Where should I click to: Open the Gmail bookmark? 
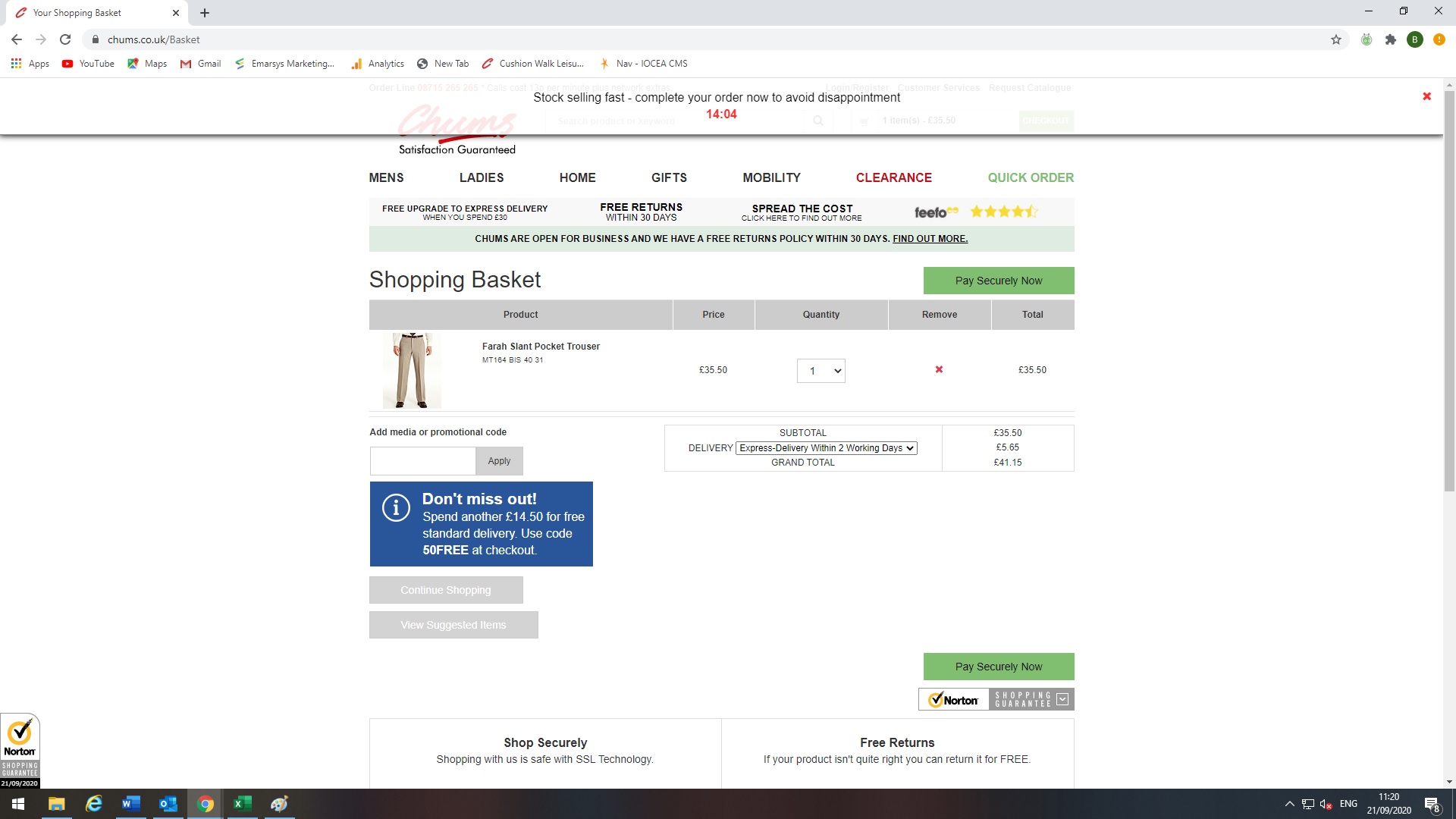(200, 64)
